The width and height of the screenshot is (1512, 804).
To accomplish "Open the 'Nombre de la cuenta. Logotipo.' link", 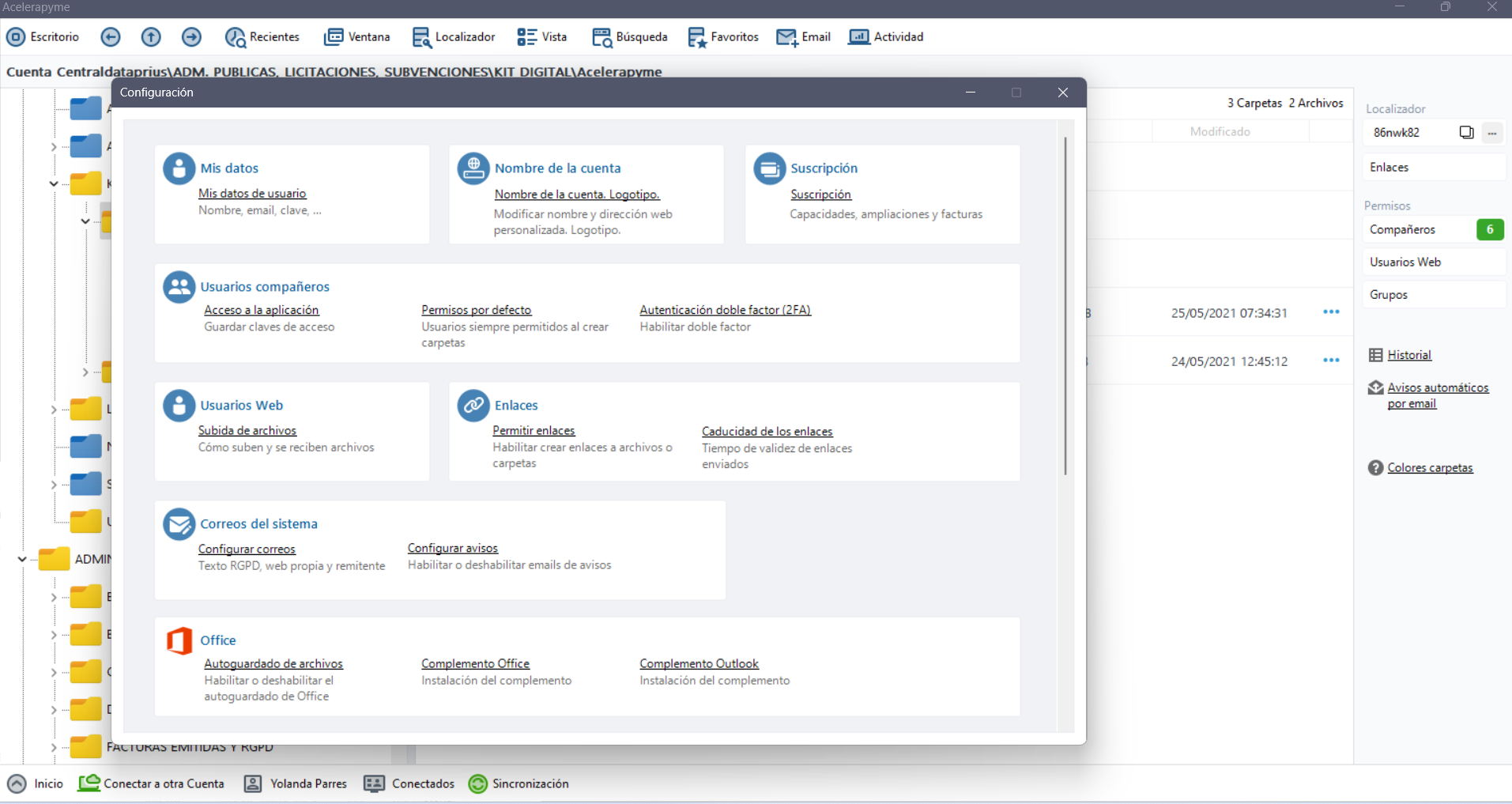I will click(577, 194).
